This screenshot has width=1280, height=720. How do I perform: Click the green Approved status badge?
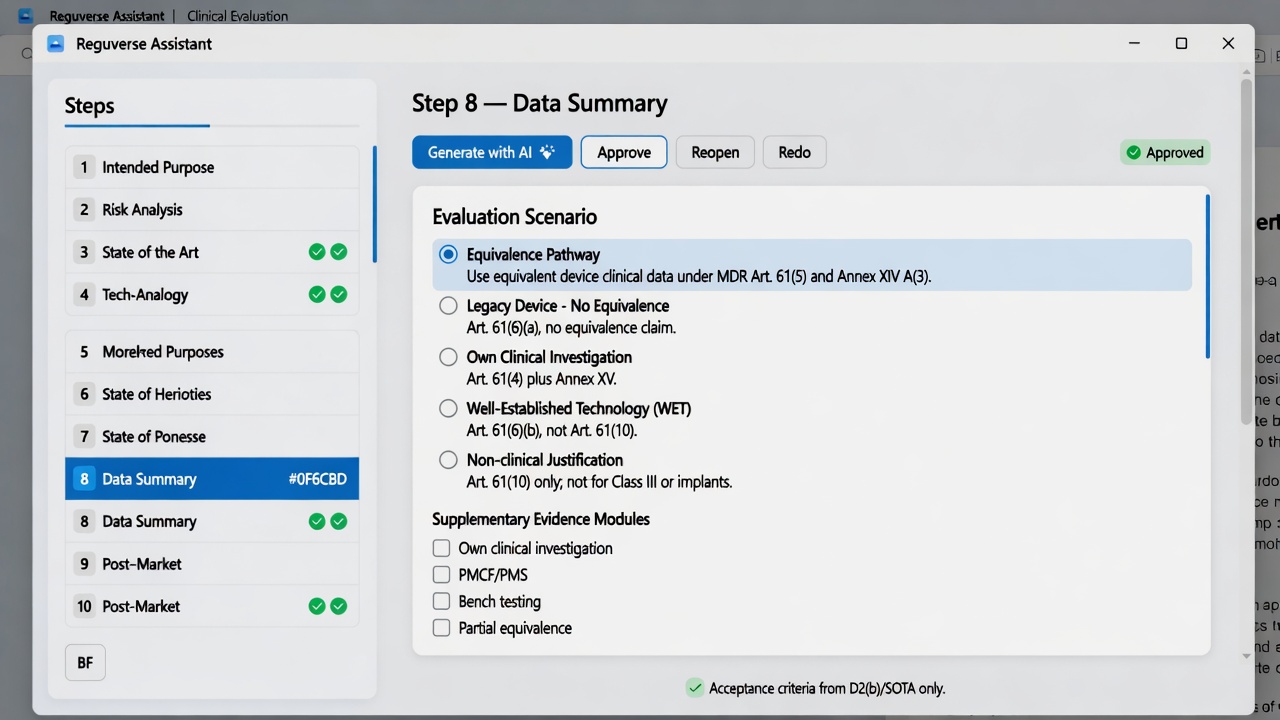pos(1165,152)
